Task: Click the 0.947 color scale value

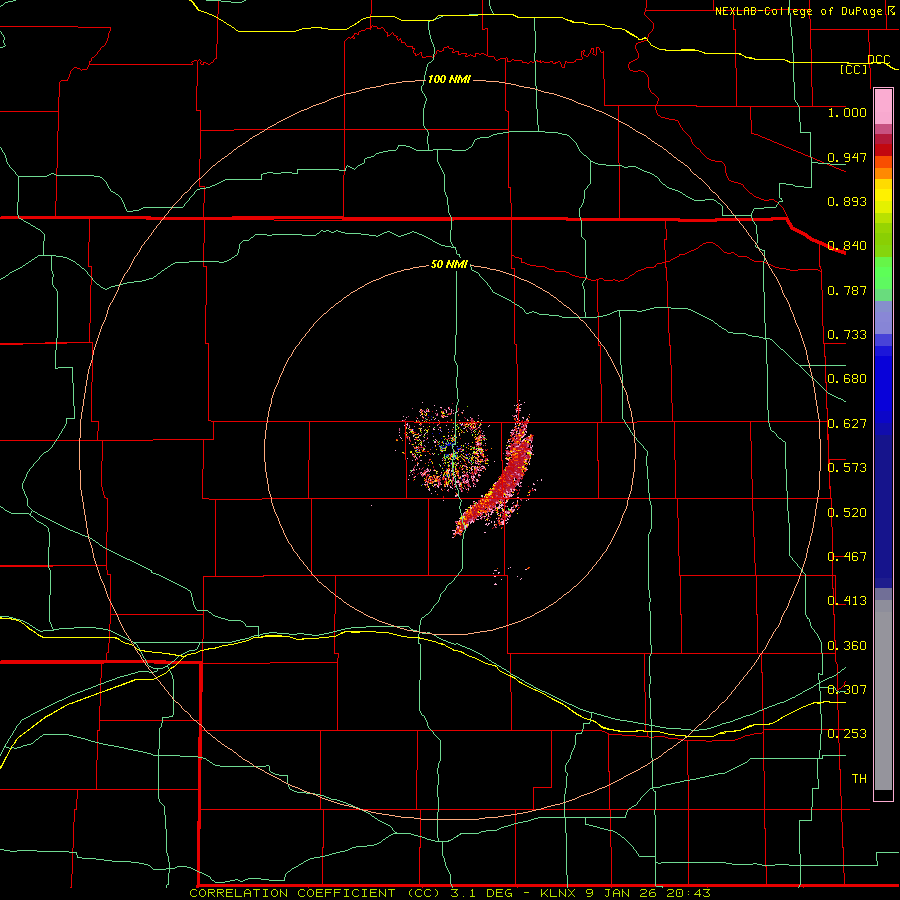Action: point(847,157)
